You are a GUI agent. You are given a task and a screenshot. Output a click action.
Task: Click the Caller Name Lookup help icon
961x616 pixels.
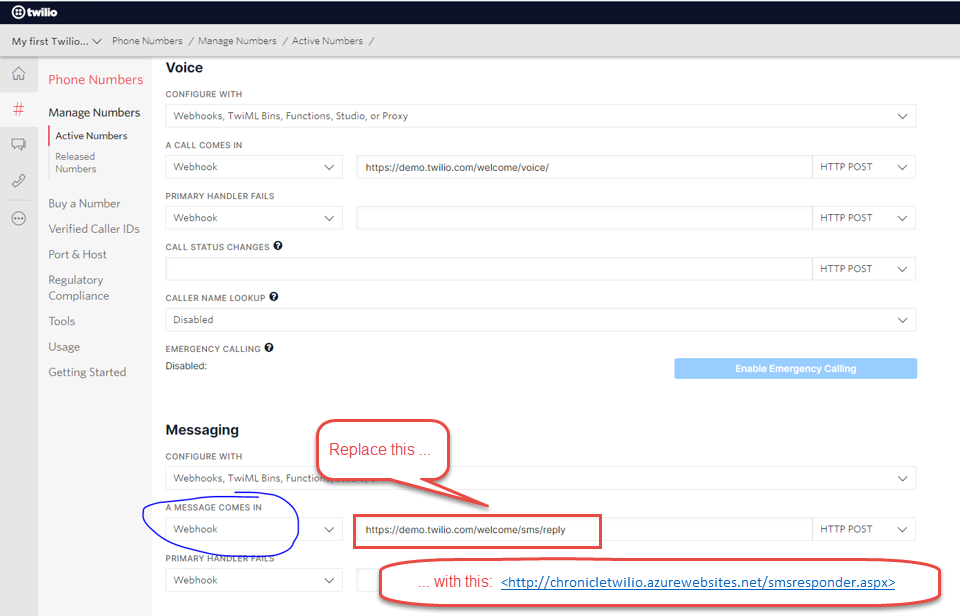point(274,297)
